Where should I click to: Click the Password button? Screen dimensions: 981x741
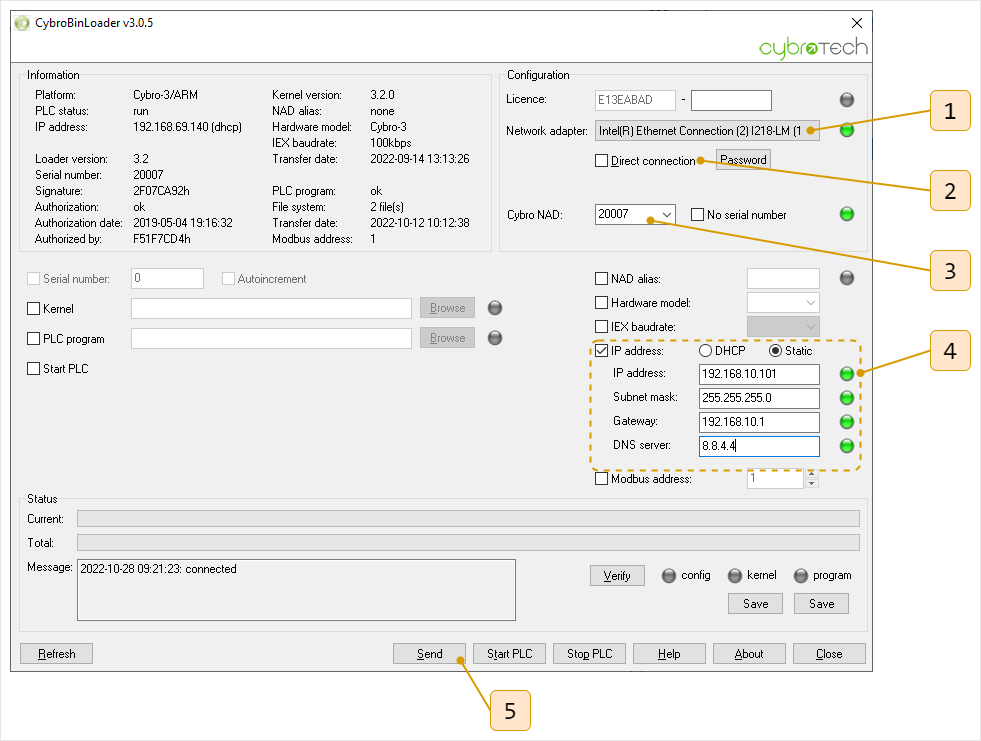[743, 160]
